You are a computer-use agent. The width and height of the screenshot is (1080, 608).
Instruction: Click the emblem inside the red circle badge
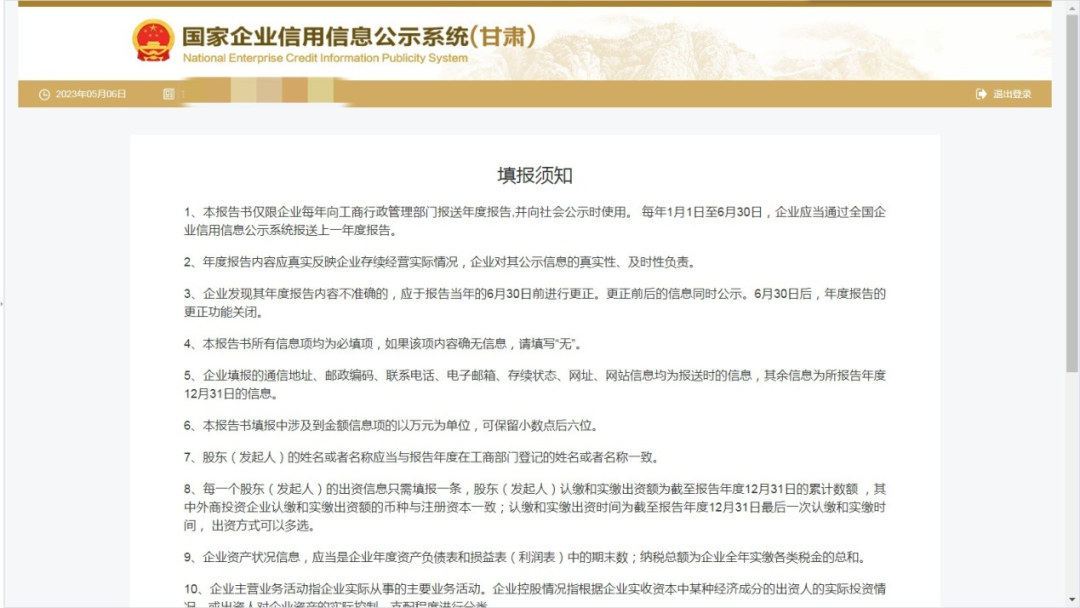152,42
